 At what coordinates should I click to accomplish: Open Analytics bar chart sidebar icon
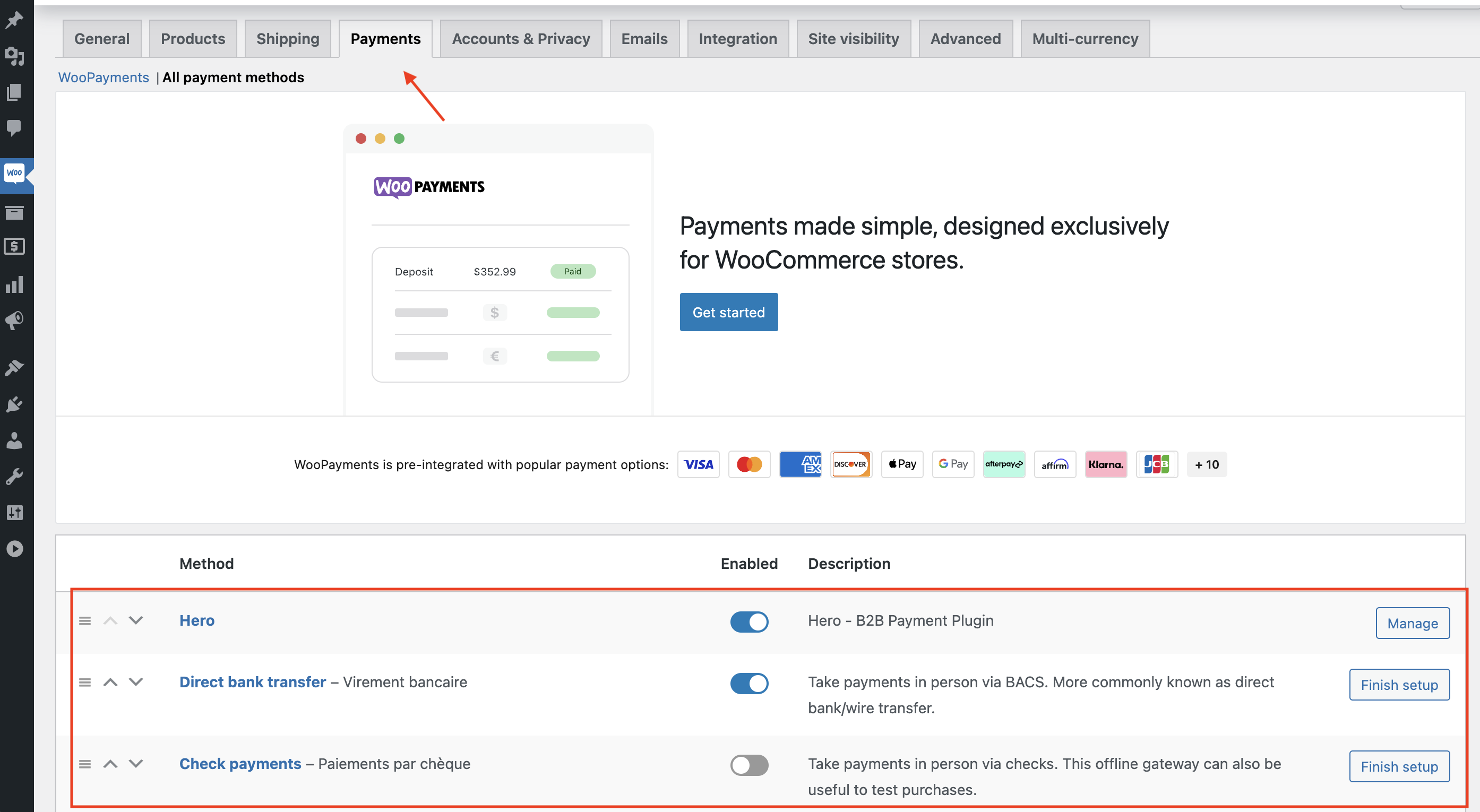pos(14,284)
